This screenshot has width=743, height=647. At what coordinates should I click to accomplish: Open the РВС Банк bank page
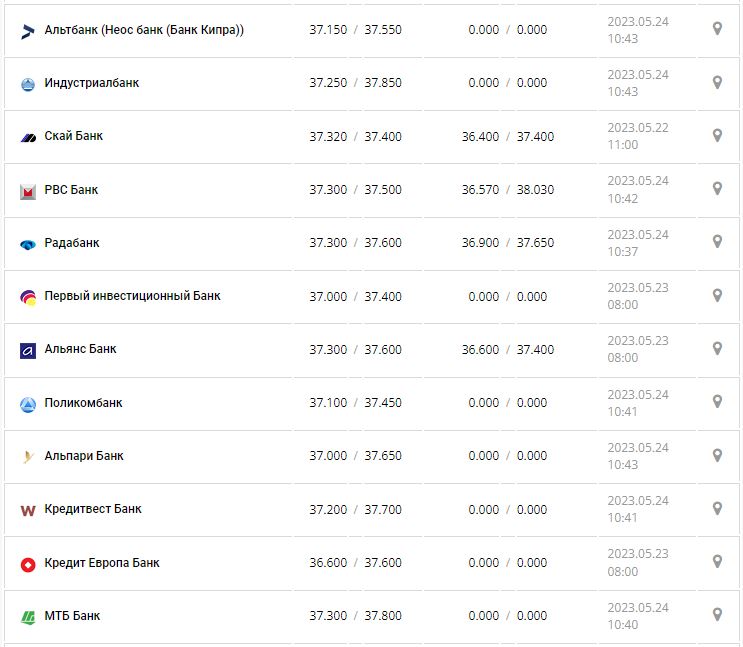click(x=71, y=190)
